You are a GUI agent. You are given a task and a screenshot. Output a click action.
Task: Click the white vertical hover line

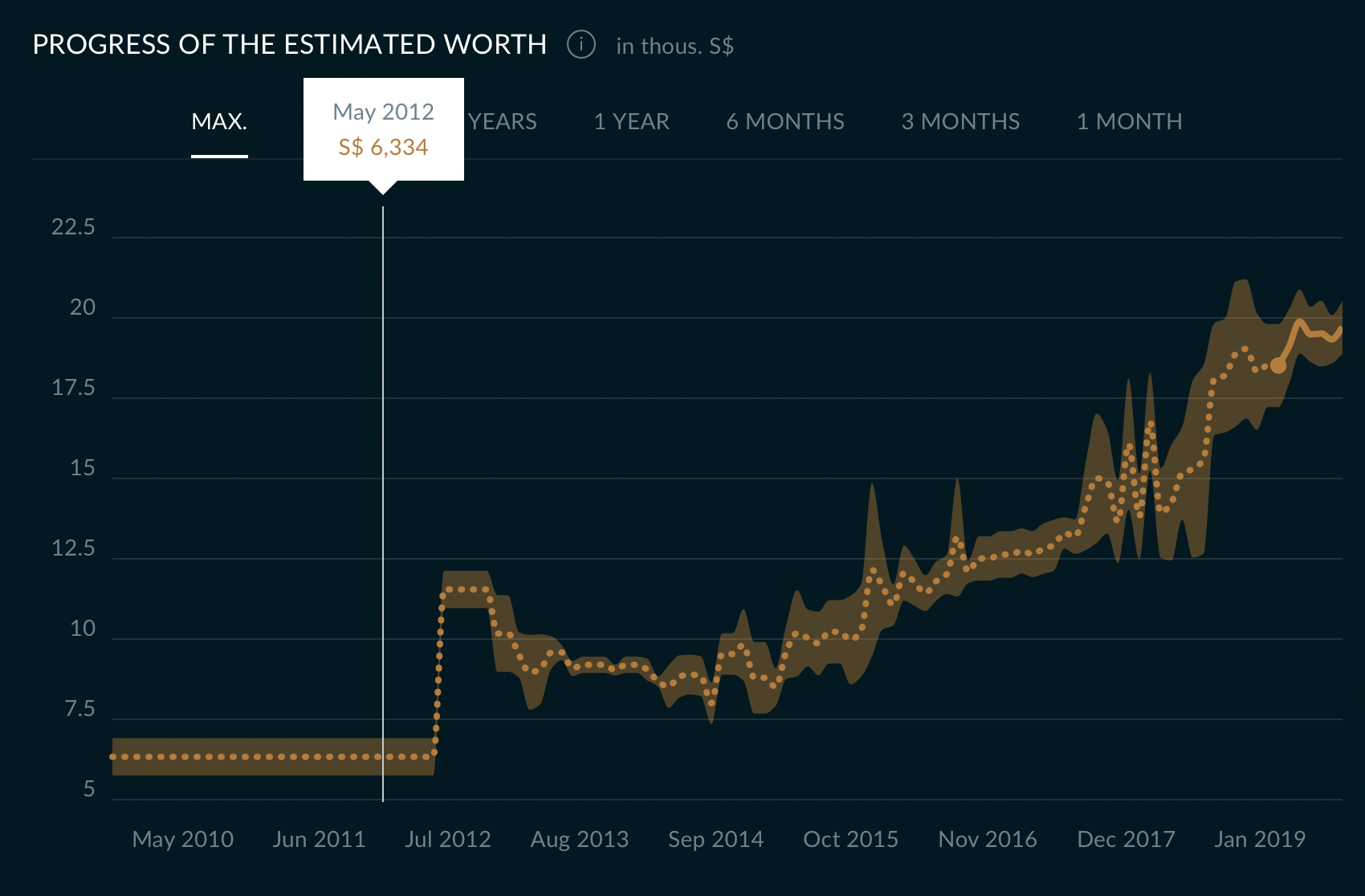pos(383,498)
